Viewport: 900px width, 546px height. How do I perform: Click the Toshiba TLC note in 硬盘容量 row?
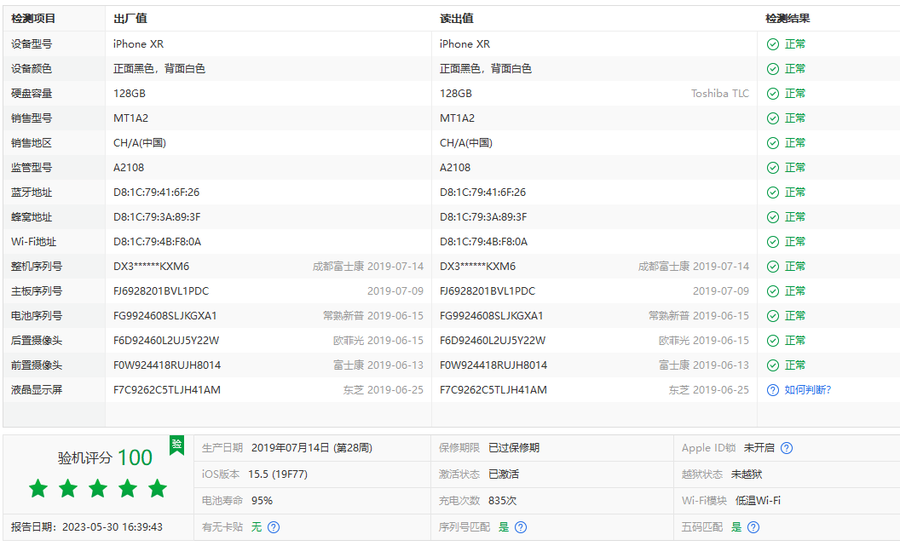(x=720, y=94)
